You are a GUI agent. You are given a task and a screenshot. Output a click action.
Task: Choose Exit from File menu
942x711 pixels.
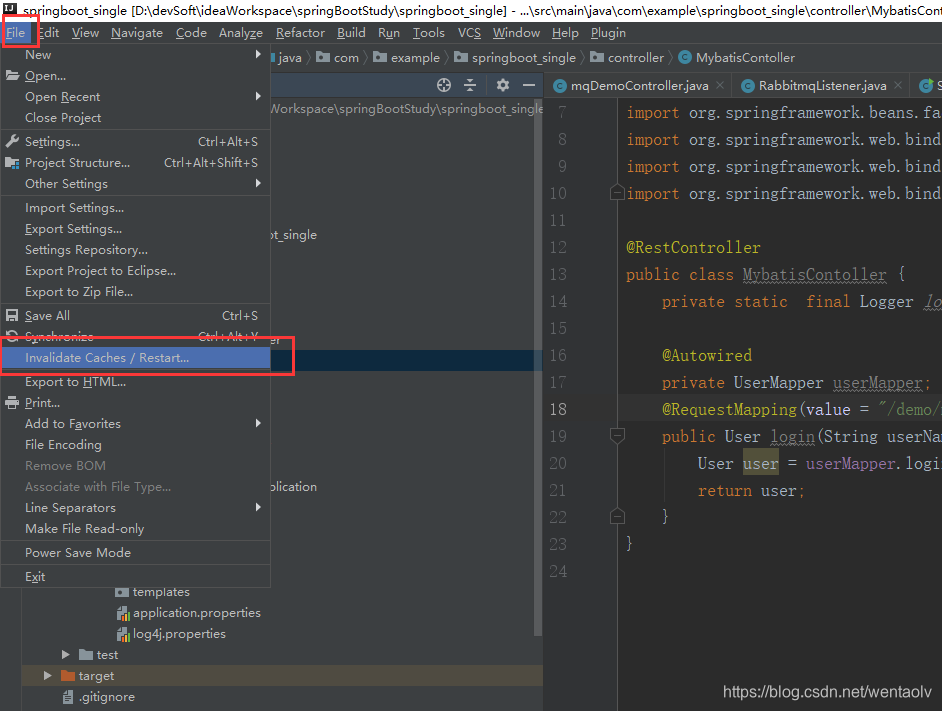136,577
